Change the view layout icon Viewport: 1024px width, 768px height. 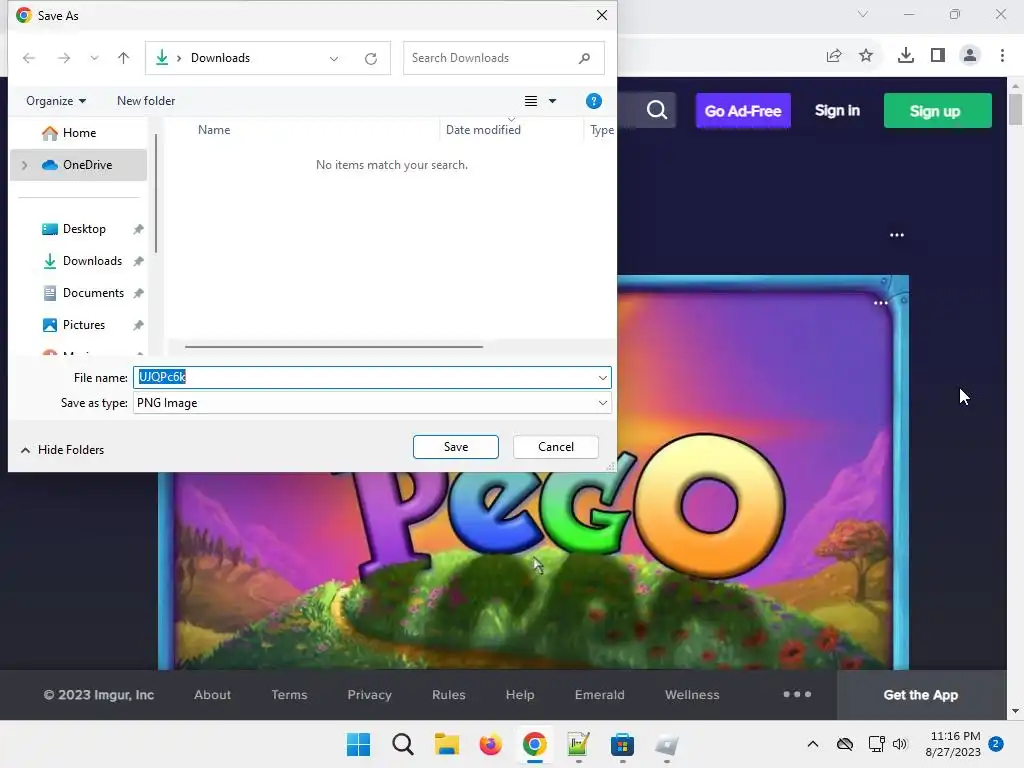click(531, 101)
